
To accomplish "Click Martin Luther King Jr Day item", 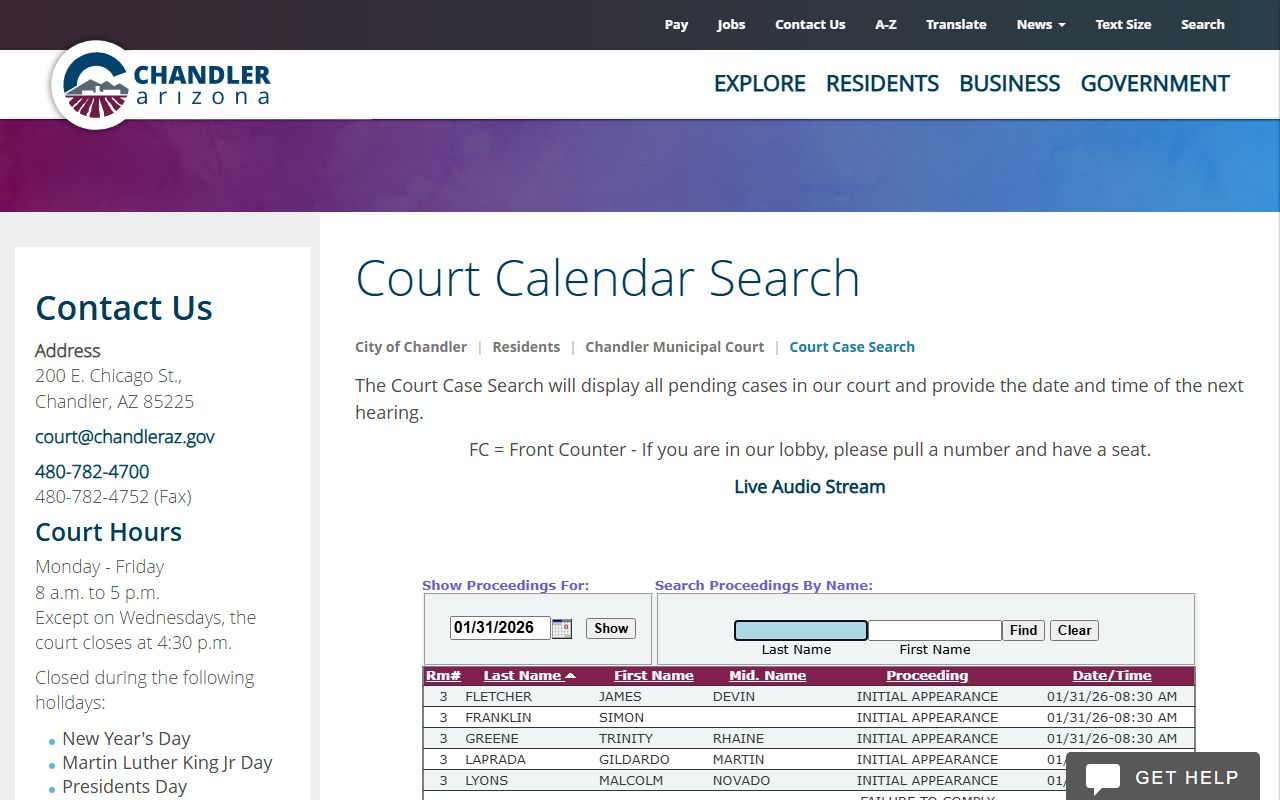I will 167,763.
